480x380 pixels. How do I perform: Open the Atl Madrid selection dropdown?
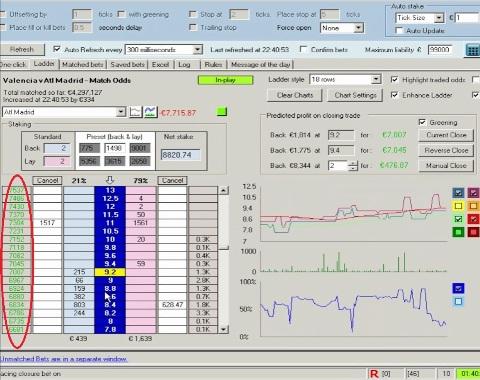click(121, 112)
